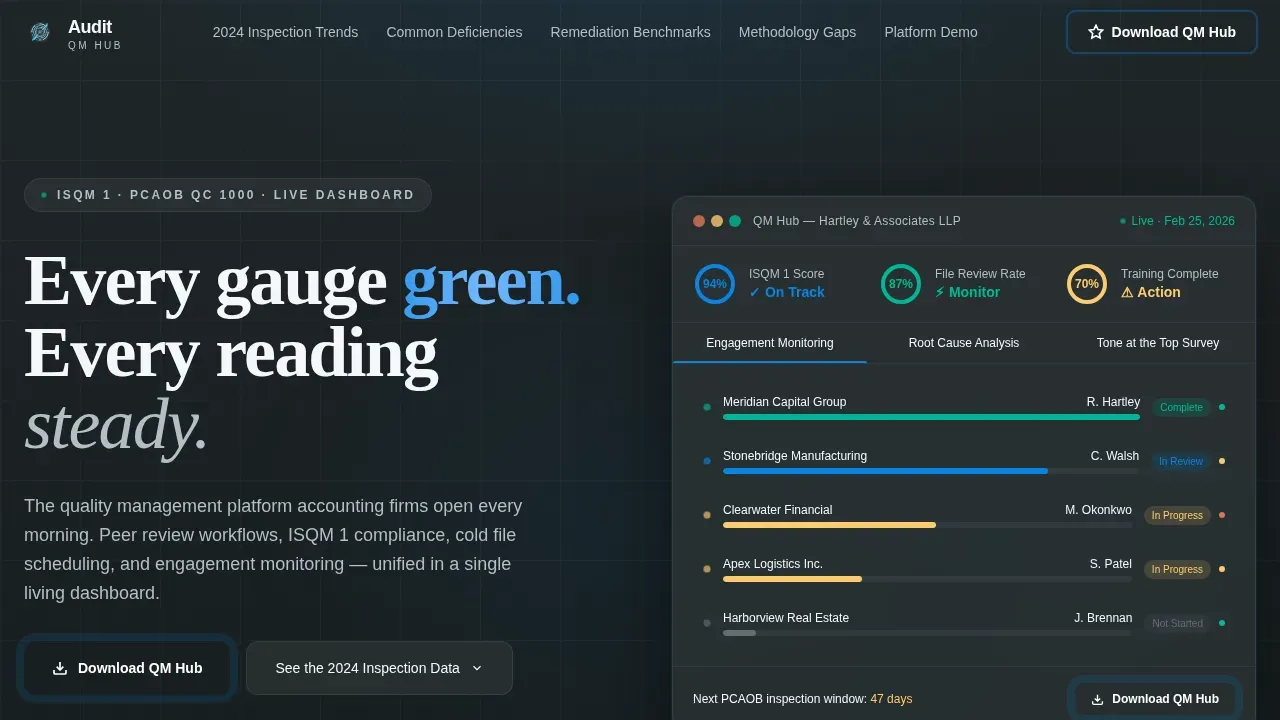Image resolution: width=1280 pixels, height=720 pixels.
Task: Click status dot left of Clearwater Financial
Action: pyautogui.click(x=707, y=515)
